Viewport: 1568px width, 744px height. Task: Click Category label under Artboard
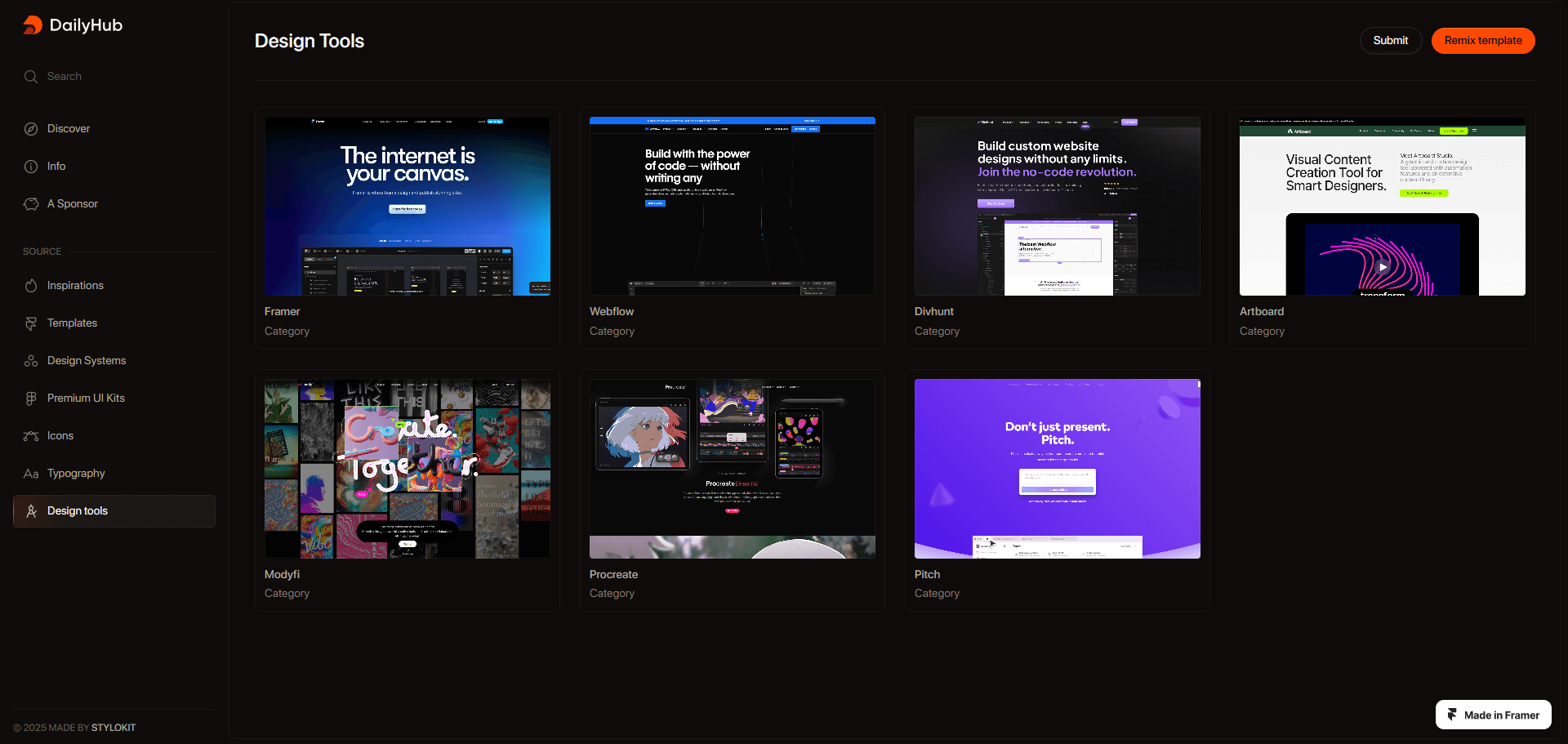(1263, 332)
